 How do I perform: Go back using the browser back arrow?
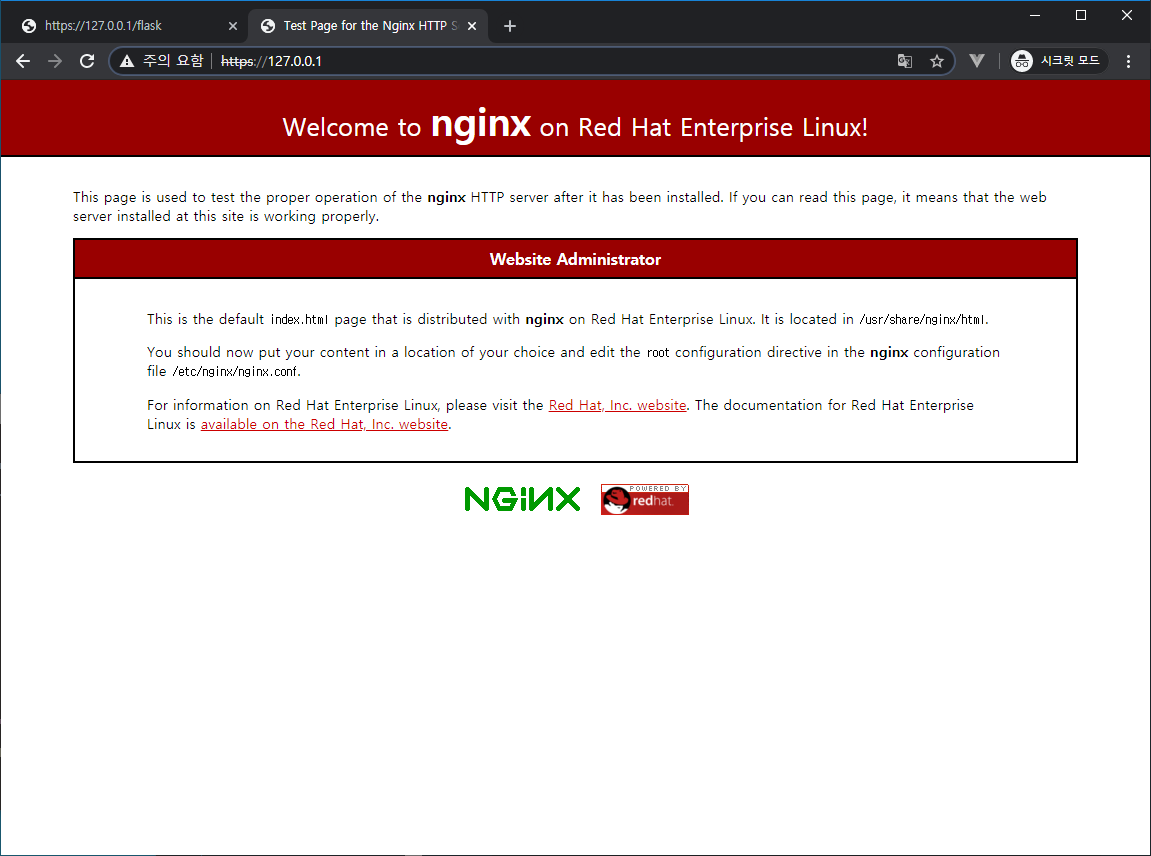tap(23, 61)
